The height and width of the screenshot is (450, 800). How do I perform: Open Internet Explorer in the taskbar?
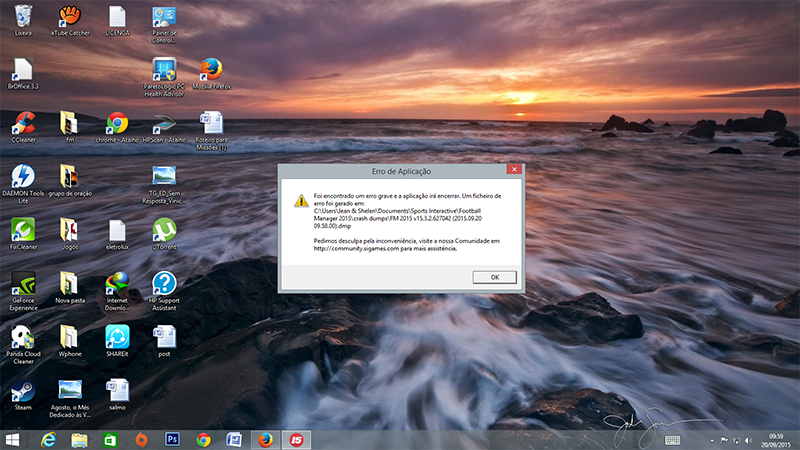(x=47, y=439)
